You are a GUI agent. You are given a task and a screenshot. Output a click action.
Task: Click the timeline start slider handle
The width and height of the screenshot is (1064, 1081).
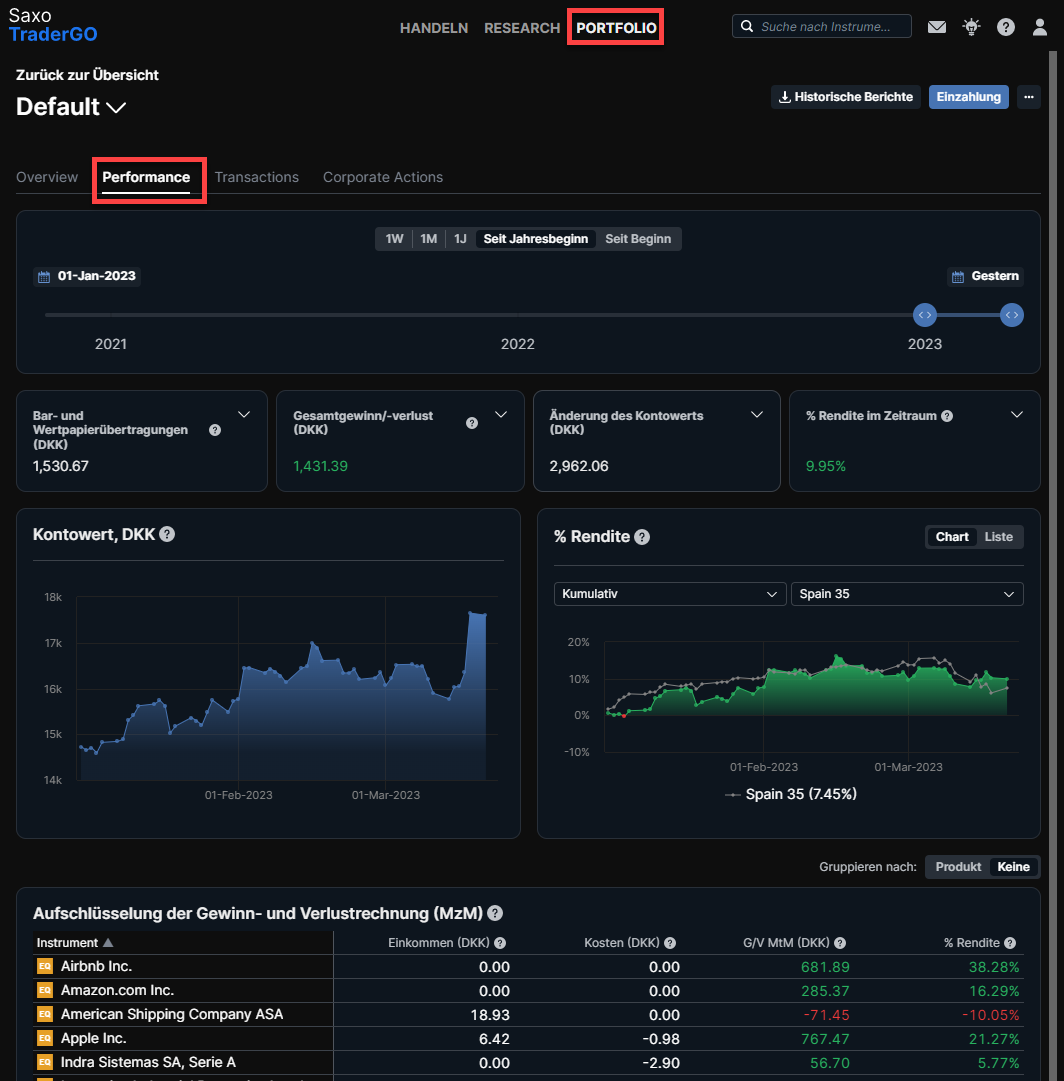click(x=925, y=315)
